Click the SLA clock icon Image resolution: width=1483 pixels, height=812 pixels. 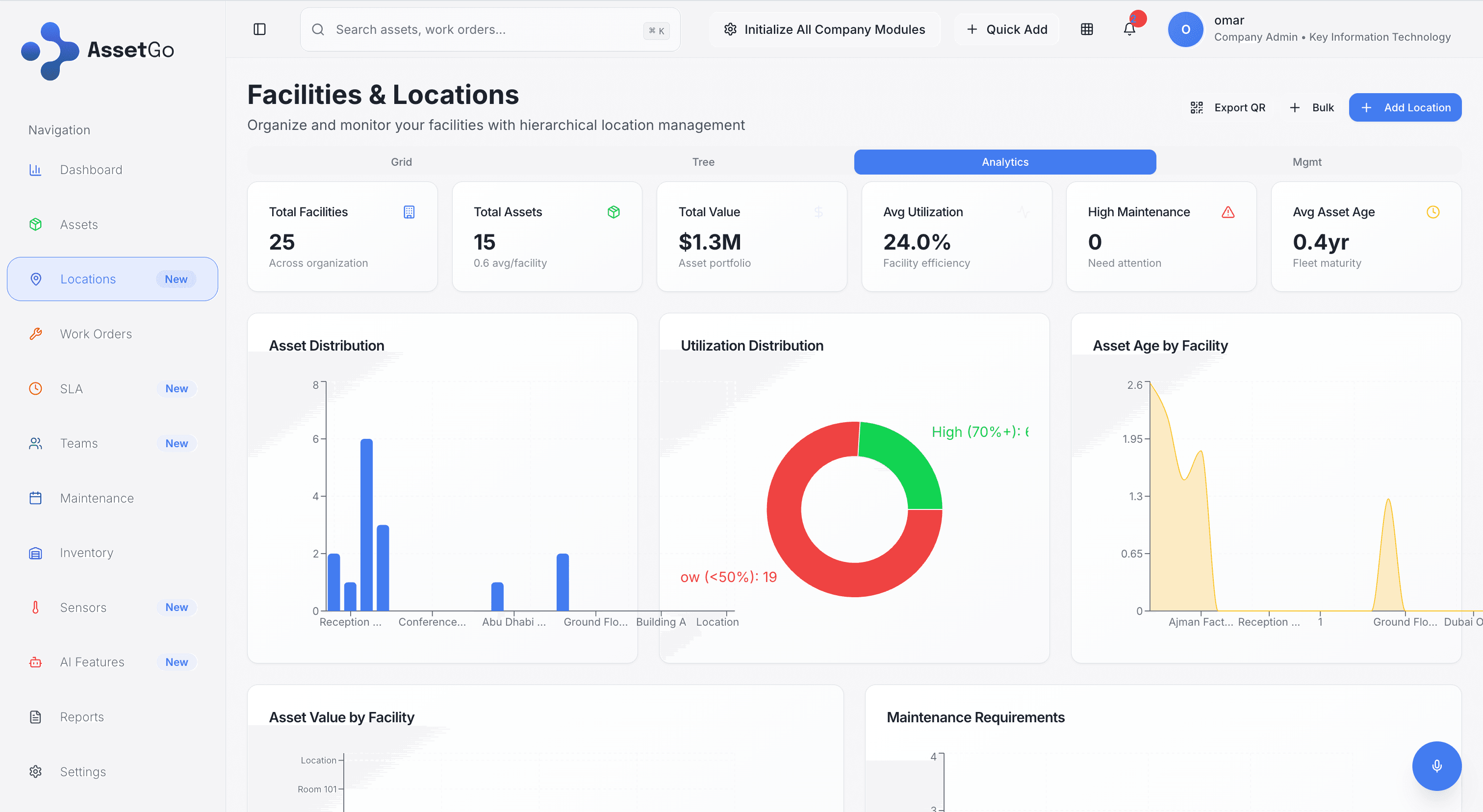click(x=36, y=388)
